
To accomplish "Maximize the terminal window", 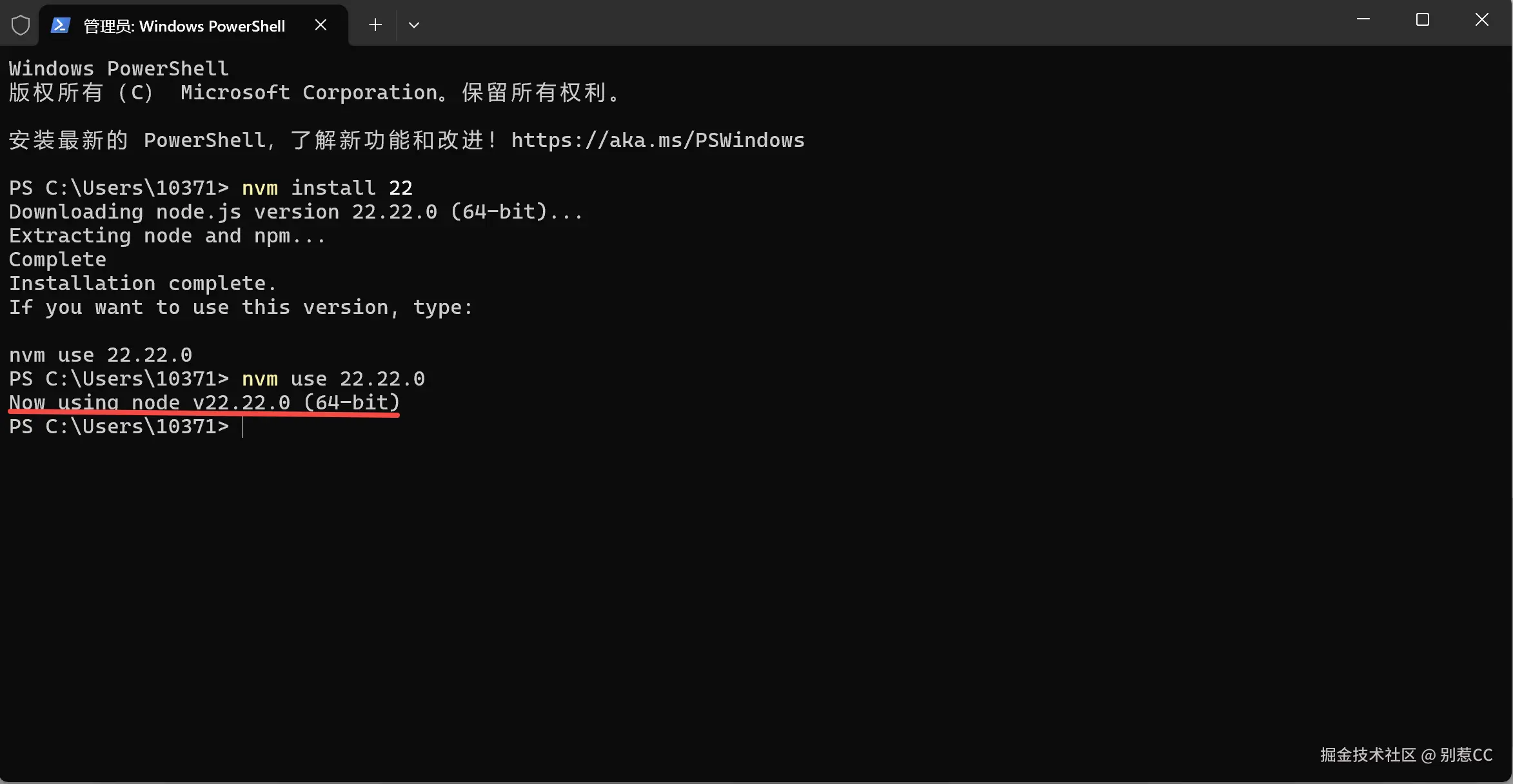I will pyautogui.click(x=1423, y=20).
